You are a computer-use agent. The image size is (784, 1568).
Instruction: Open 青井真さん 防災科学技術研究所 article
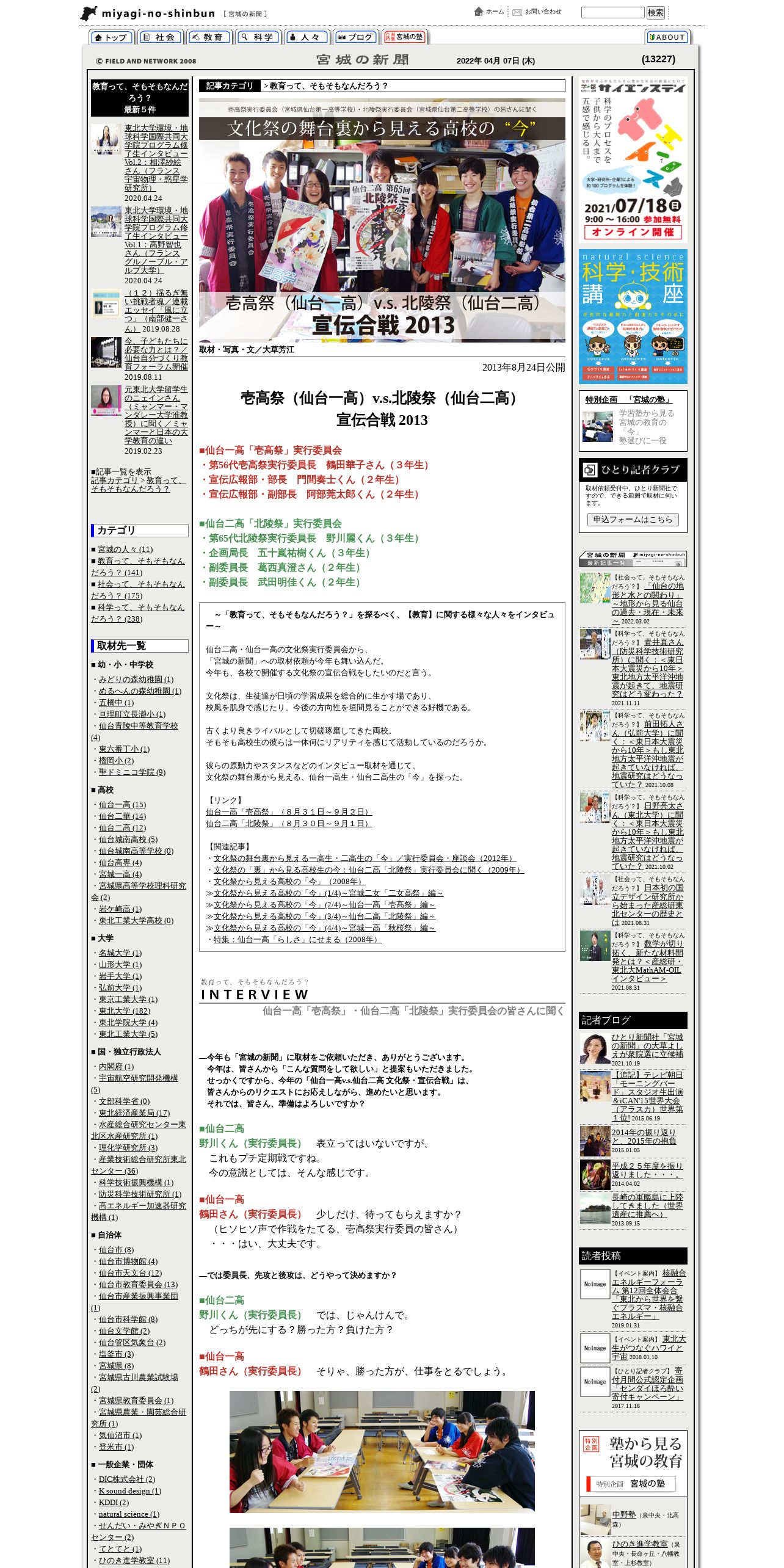[x=648, y=668]
